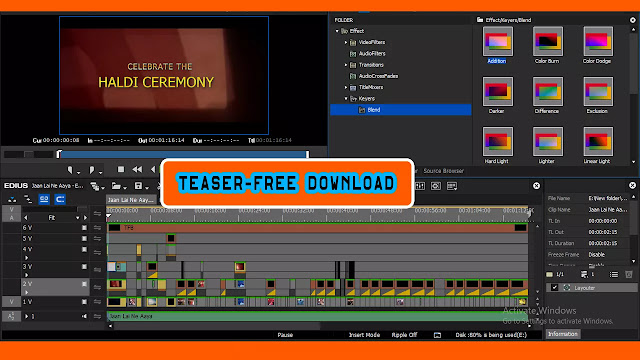Click the timeline horizontal scrollbar
The height and width of the screenshot is (360, 640).
pyautogui.click(x=216, y=326)
